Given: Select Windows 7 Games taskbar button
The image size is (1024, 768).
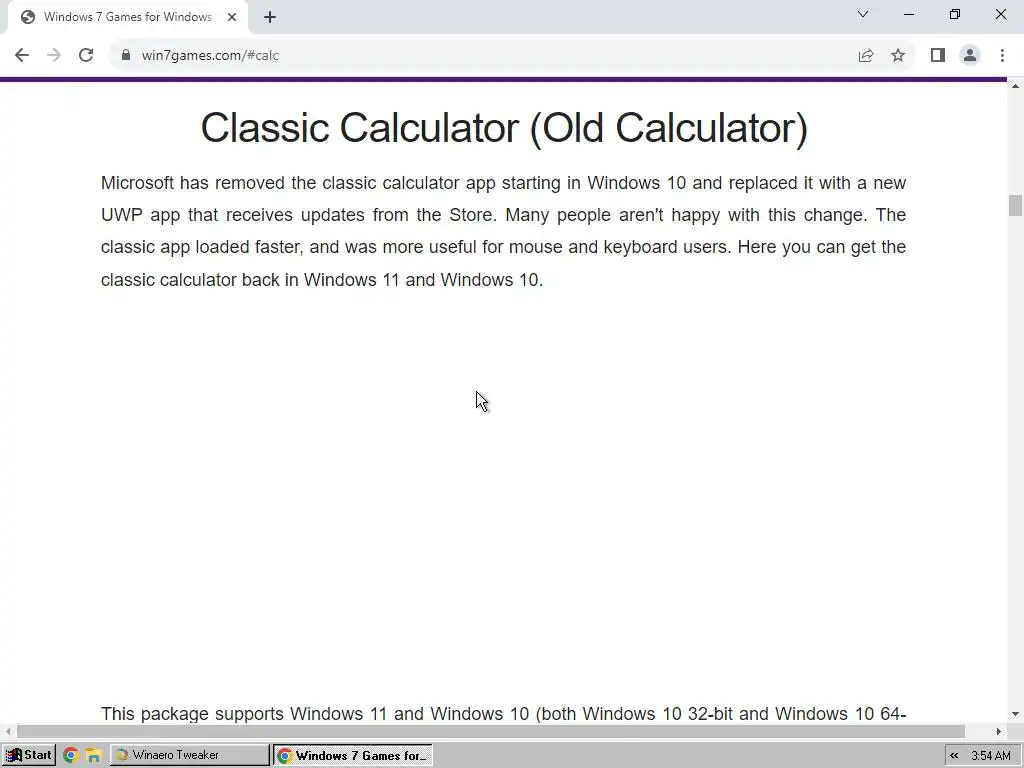Looking at the screenshot, I should (353, 756).
